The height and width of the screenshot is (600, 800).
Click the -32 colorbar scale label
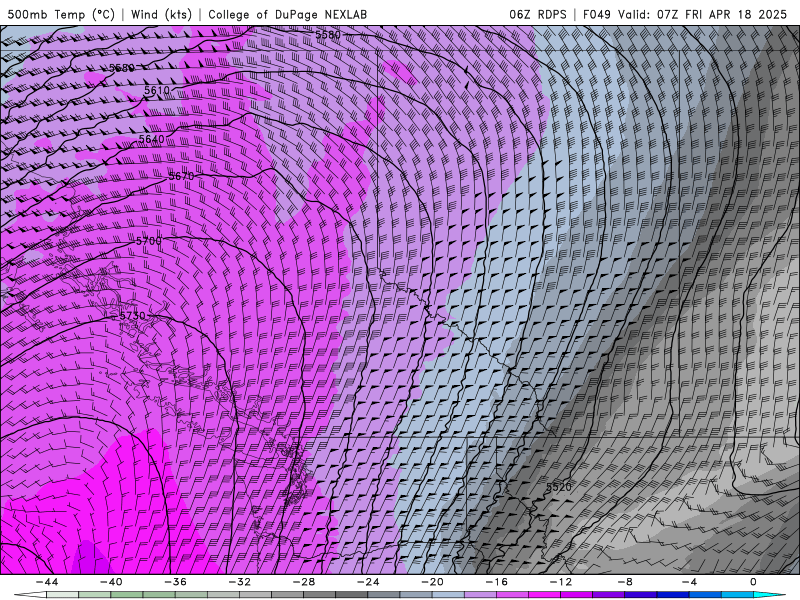240,582
